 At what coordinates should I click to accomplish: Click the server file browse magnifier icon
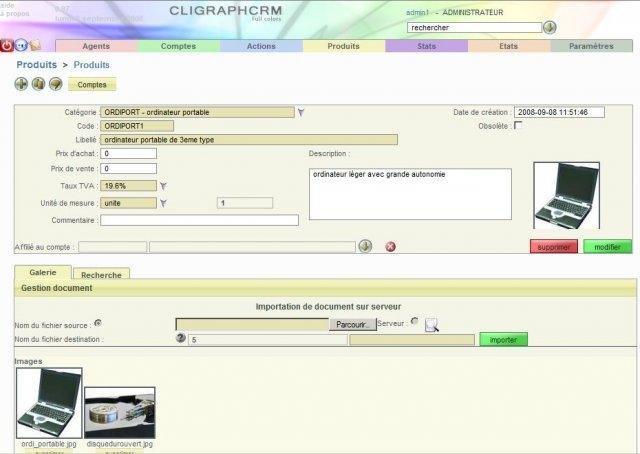431,324
